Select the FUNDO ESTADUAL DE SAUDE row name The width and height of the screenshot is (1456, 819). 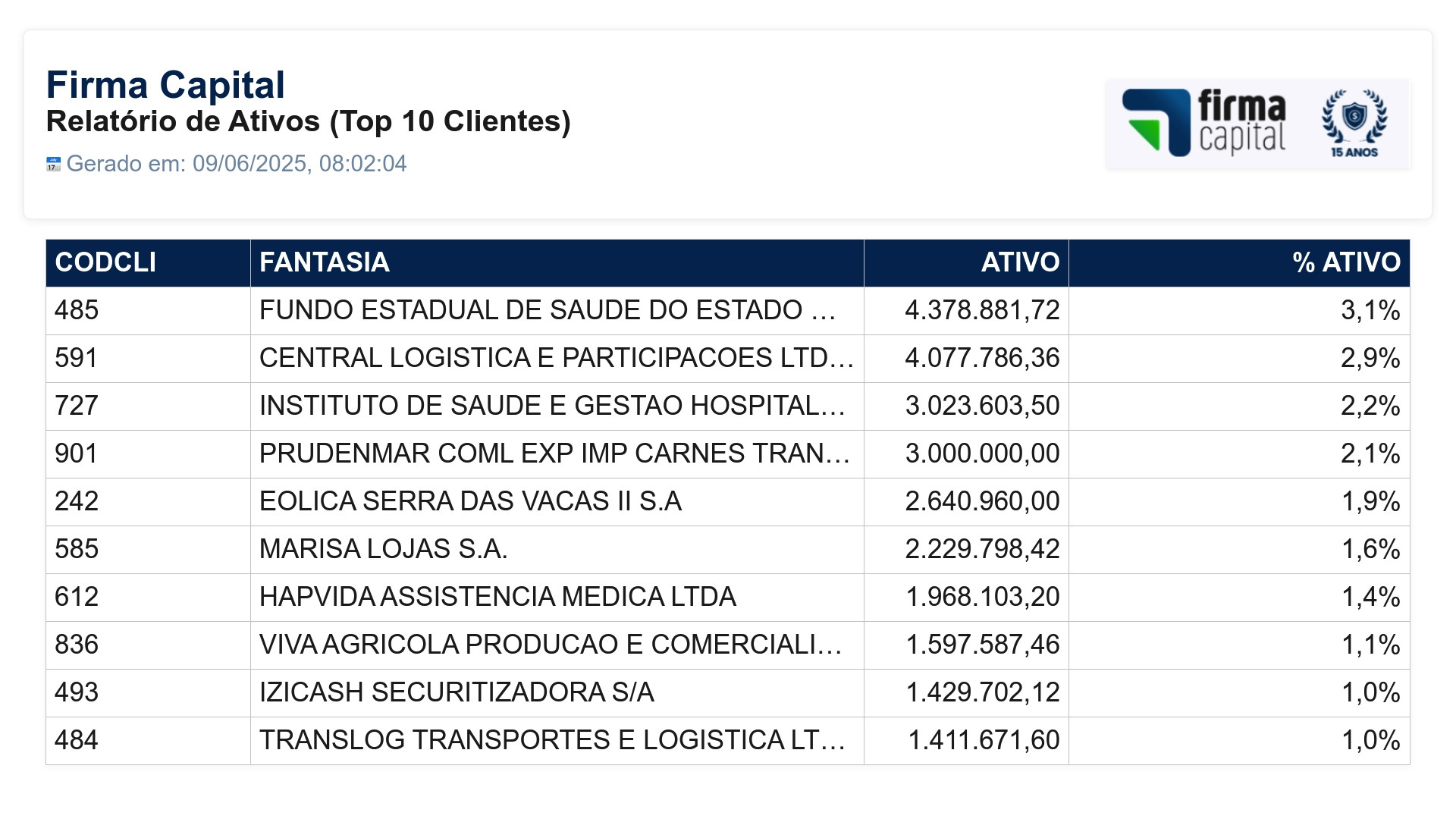tap(548, 310)
